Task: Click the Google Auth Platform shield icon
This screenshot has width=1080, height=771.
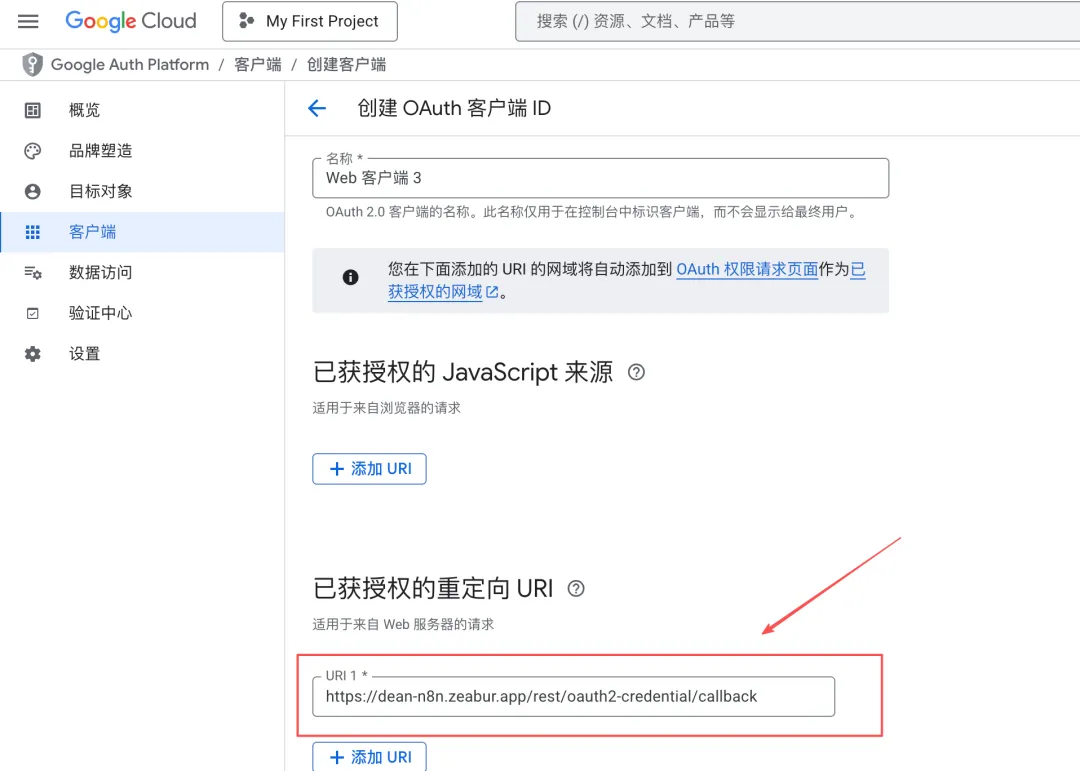Action: point(32,65)
